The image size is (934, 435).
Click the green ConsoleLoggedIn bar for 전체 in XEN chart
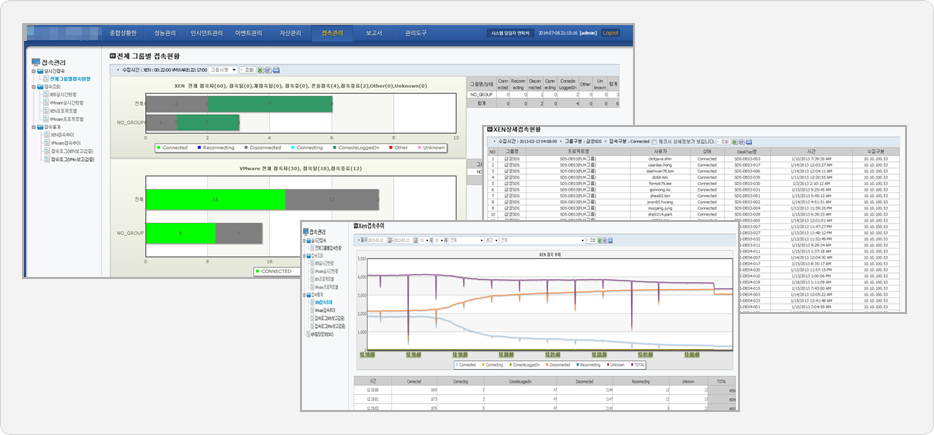(x=270, y=104)
